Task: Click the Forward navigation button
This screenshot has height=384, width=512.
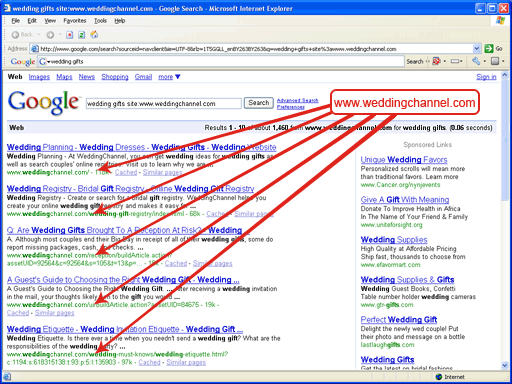Action: [x=50, y=35]
